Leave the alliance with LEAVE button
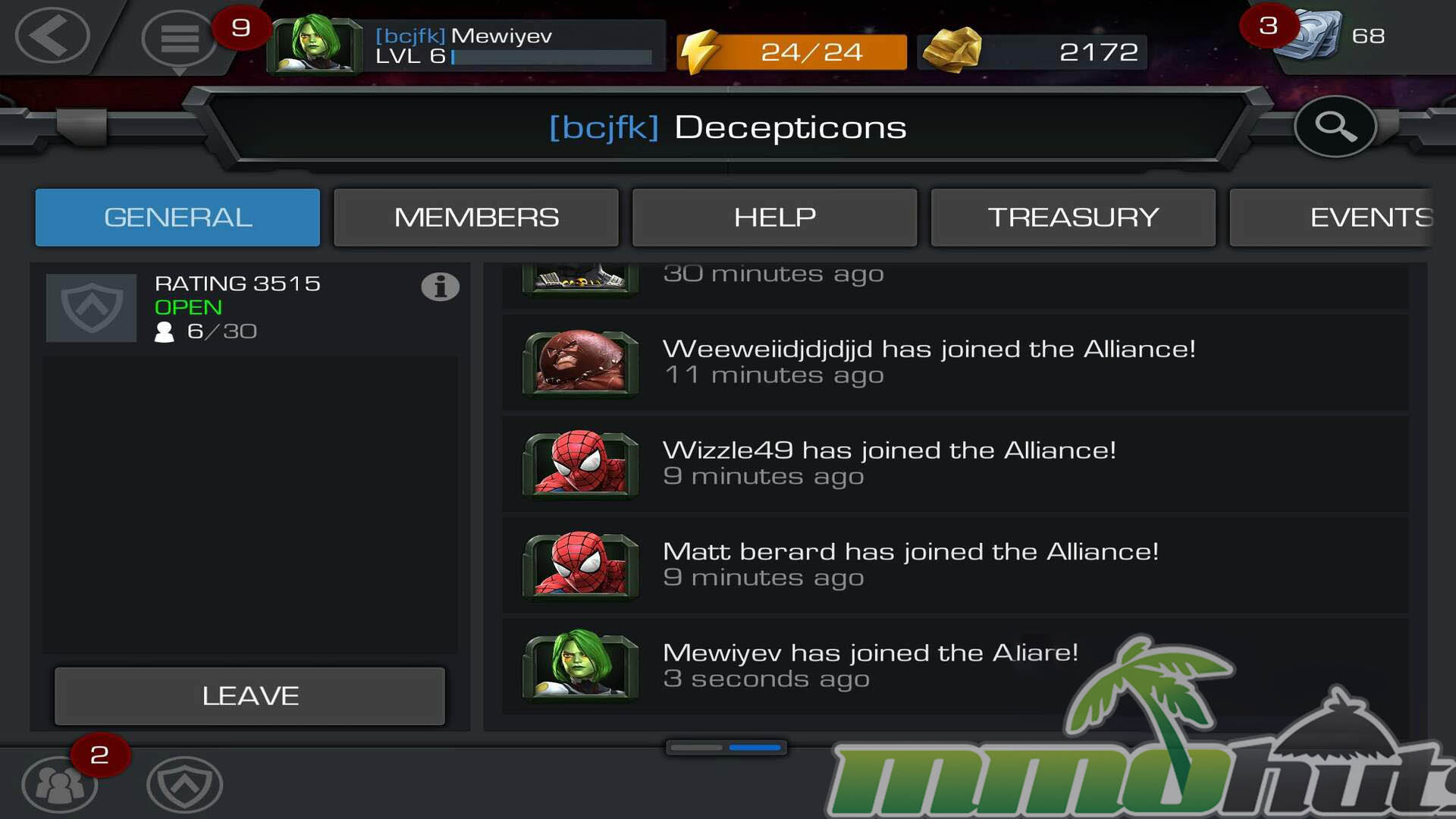Screen dimensions: 1456x819 249,696
